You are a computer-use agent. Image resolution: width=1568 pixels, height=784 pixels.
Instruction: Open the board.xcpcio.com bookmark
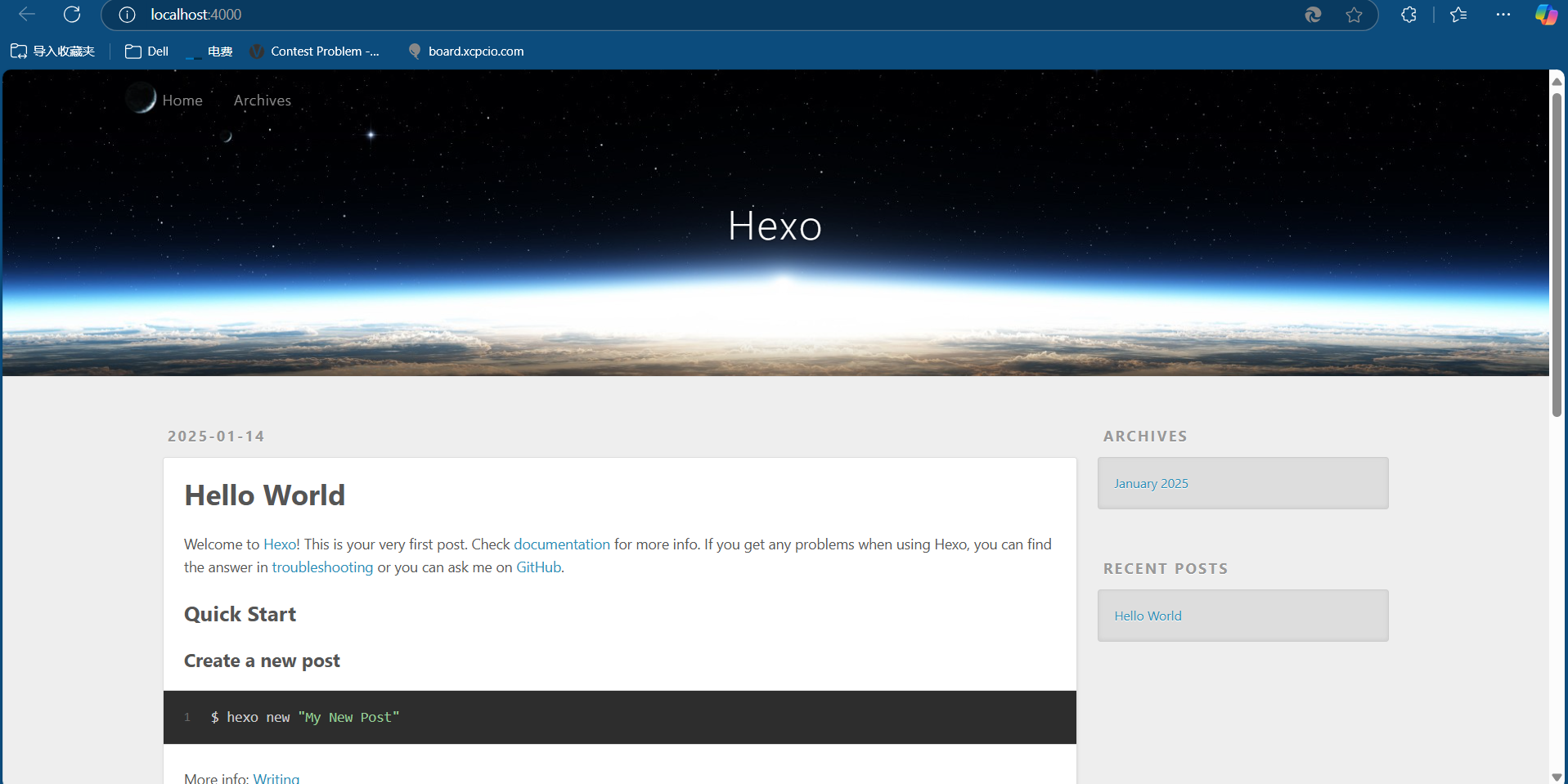coord(465,52)
